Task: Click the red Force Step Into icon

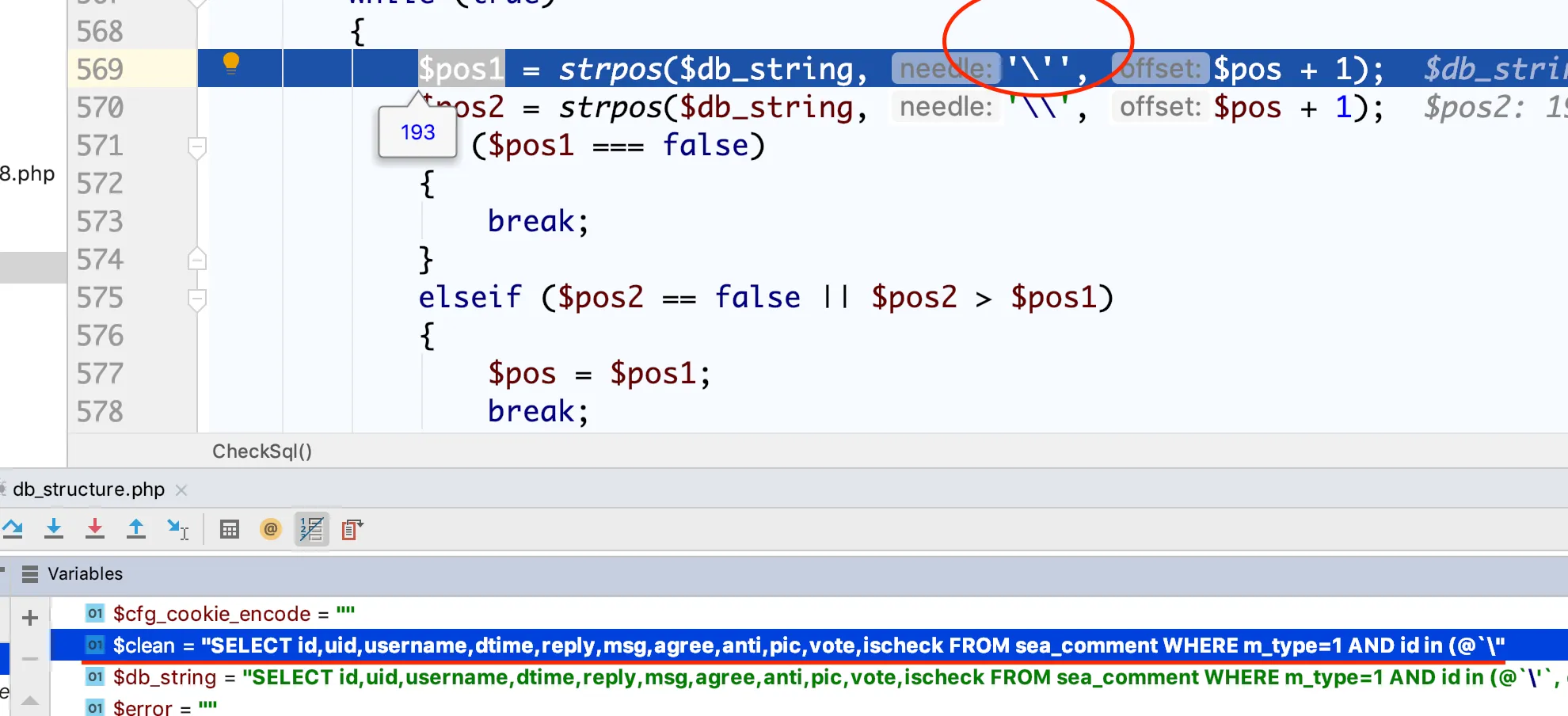Action: coord(95,528)
